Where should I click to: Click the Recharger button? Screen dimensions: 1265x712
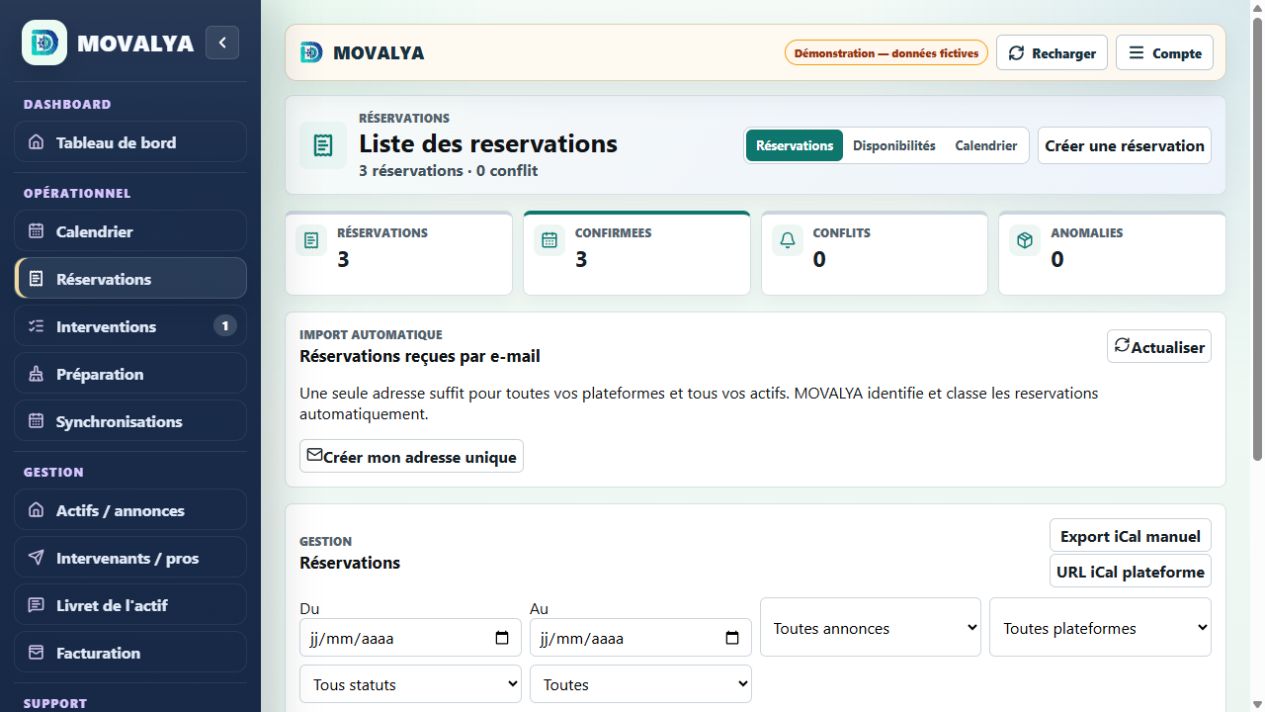[x=1052, y=53]
